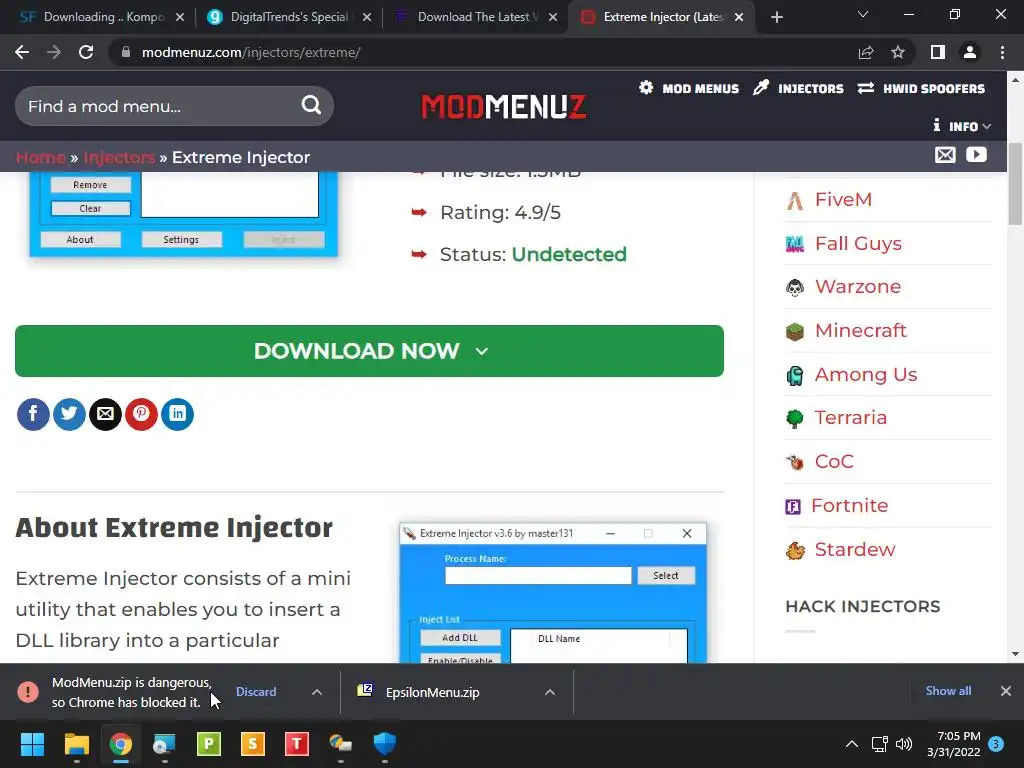Share via email round icon
This screenshot has width=1024, height=768.
pos(105,414)
